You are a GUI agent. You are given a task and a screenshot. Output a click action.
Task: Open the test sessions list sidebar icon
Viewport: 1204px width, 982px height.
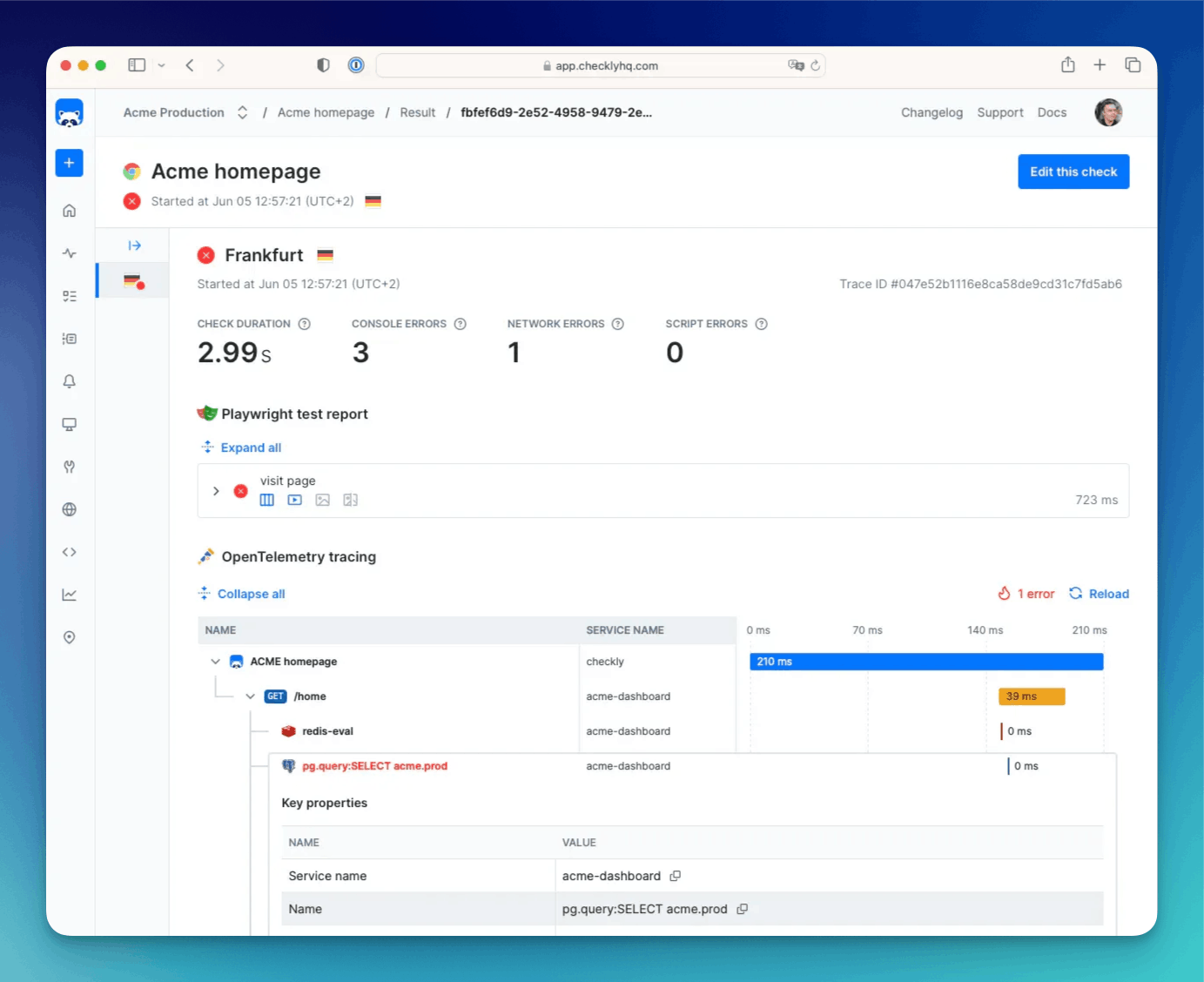coord(70,339)
